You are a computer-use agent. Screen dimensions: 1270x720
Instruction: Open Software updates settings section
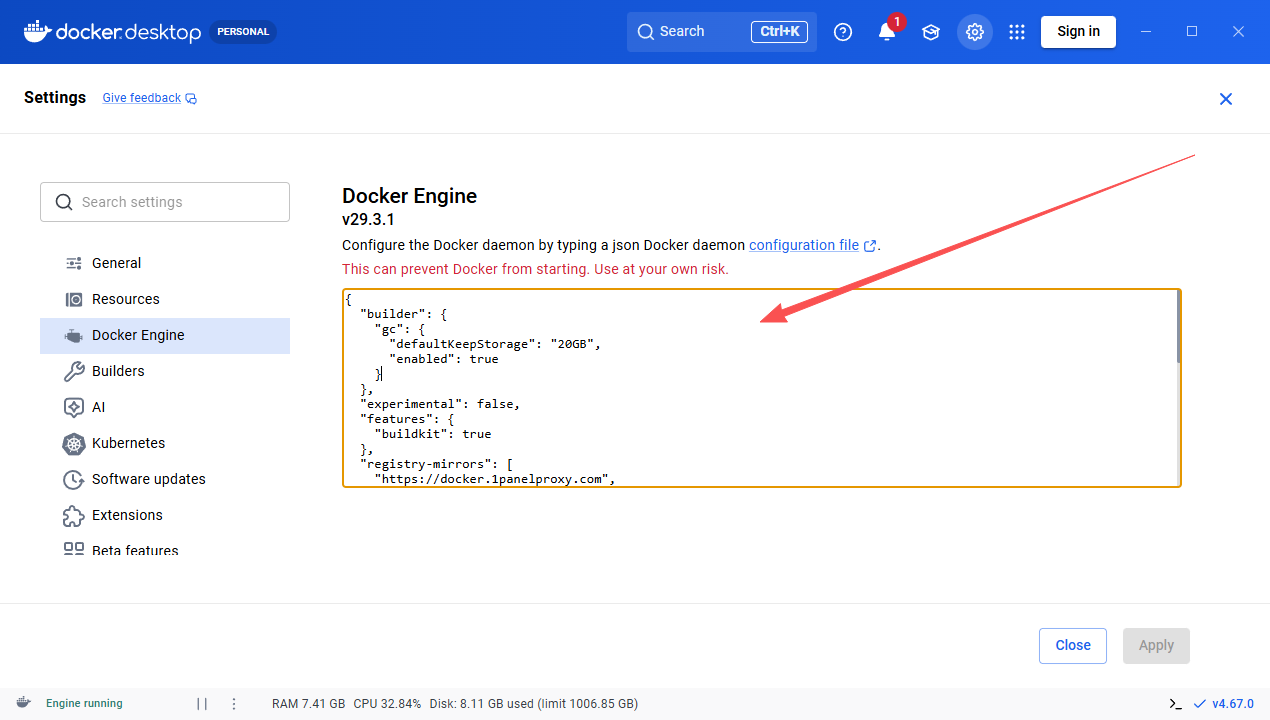pos(165,479)
